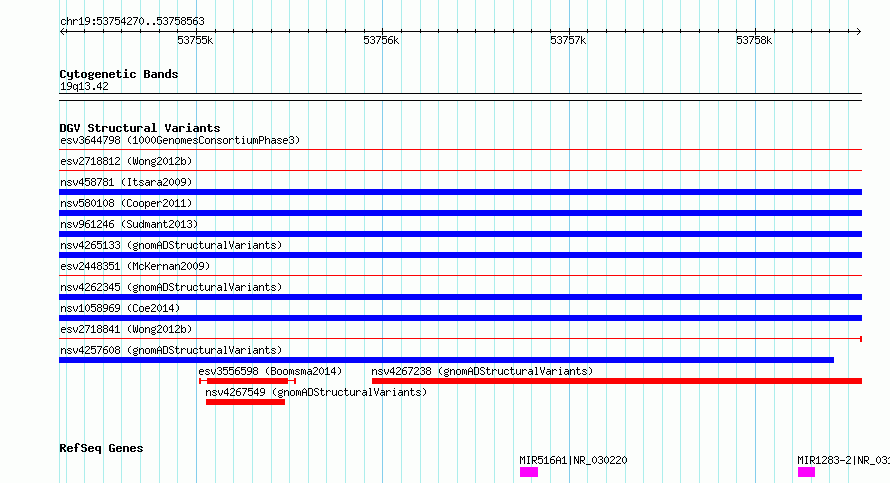Viewport: 890px width, 483px height.
Task: Select the red nsv4267549 variant bar
Action: pos(245,402)
